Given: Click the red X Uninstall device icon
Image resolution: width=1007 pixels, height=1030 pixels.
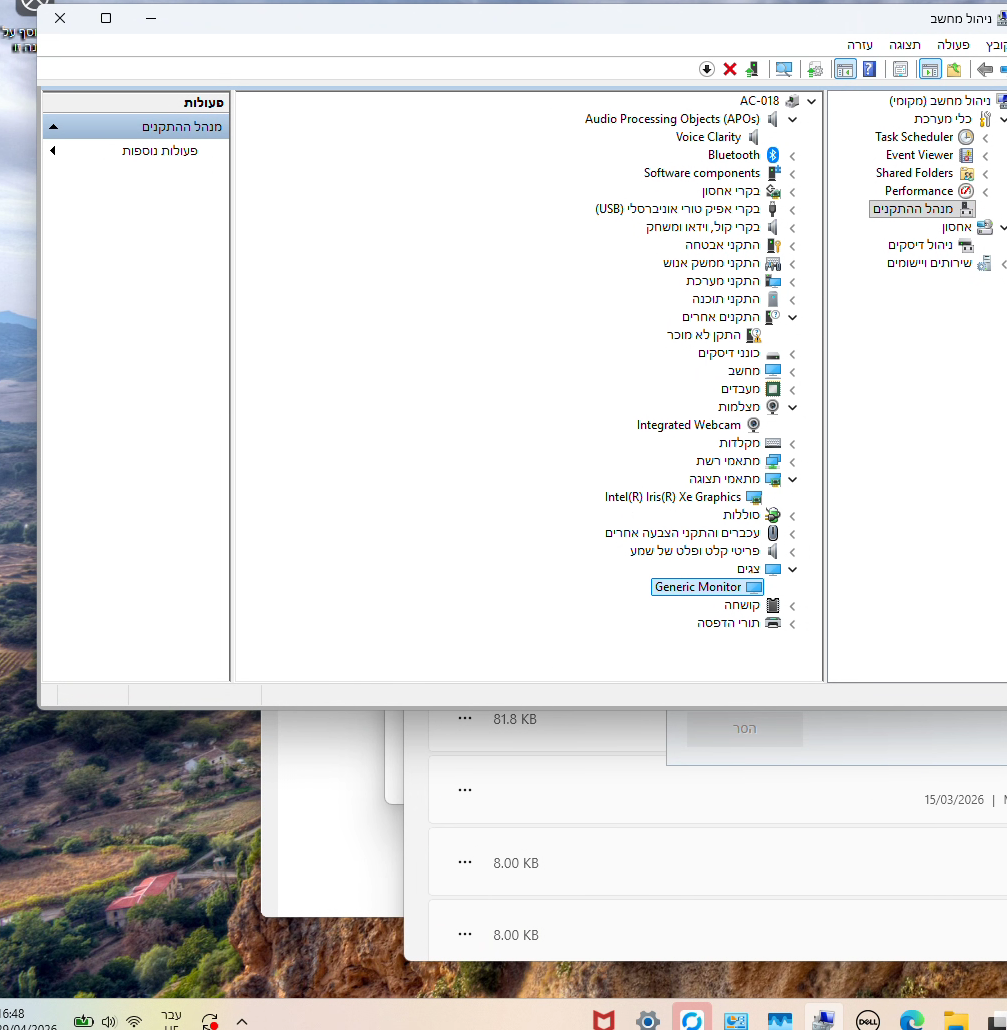Looking at the screenshot, I should 730,69.
